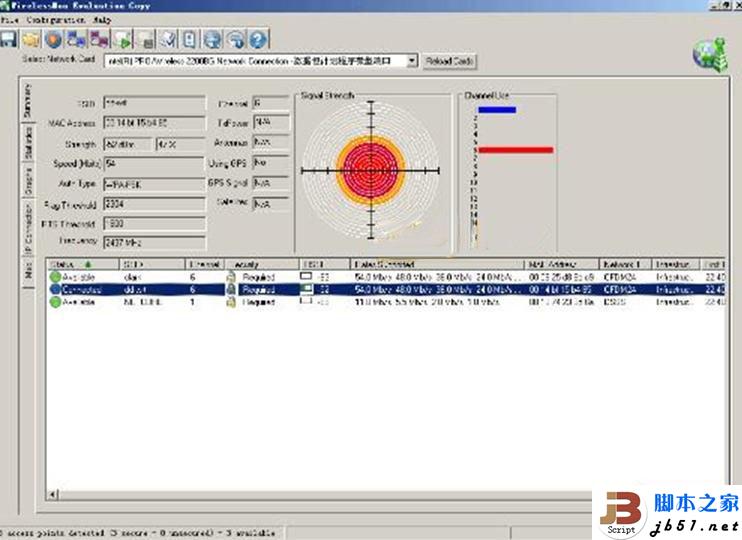This screenshot has width=742, height=540.
Task: Switch to the IP Connection vertical tab
Action: 28,229
